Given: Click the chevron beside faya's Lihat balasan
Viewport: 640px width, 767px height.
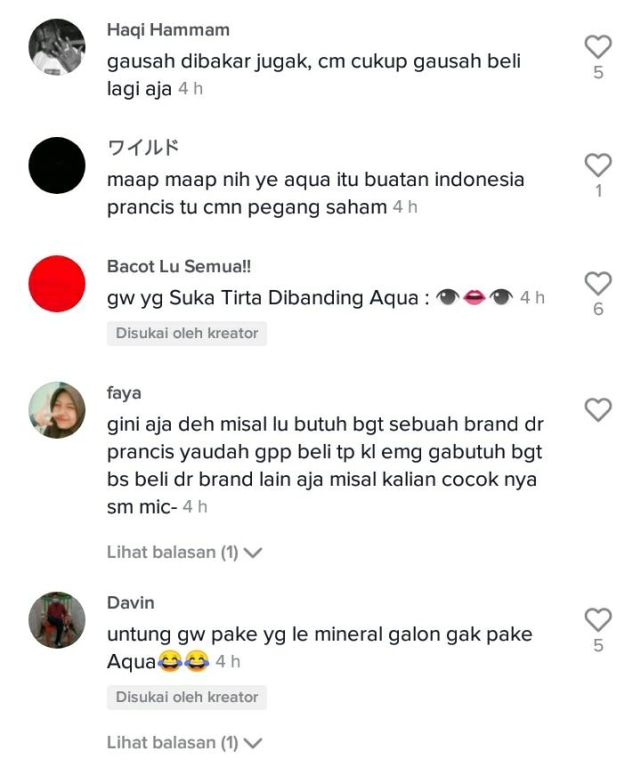Looking at the screenshot, I should point(253,553).
